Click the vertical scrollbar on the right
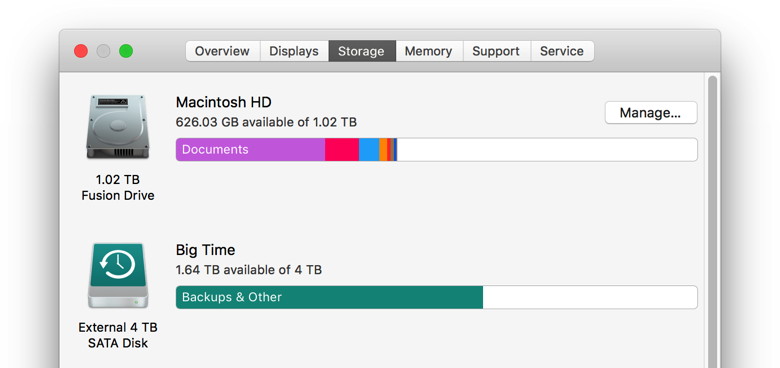The width and height of the screenshot is (780, 368). [x=712, y=221]
